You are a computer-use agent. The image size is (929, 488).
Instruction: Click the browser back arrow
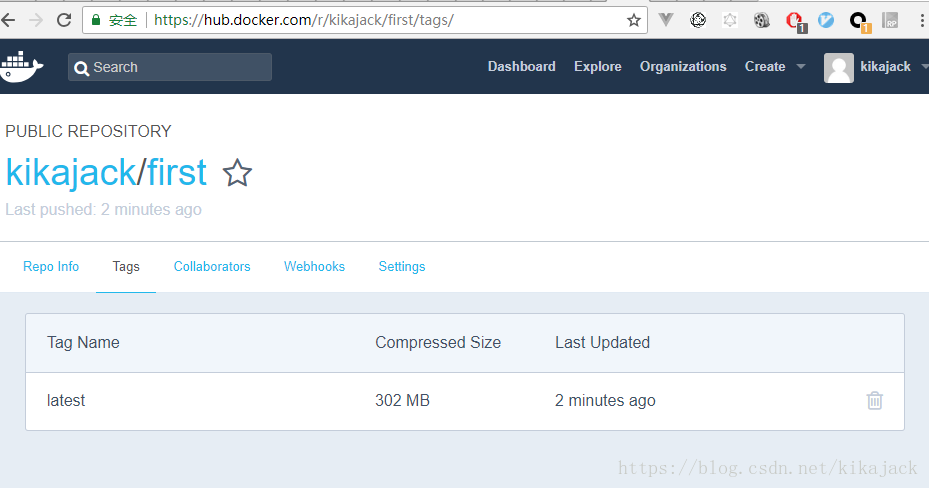(8, 20)
